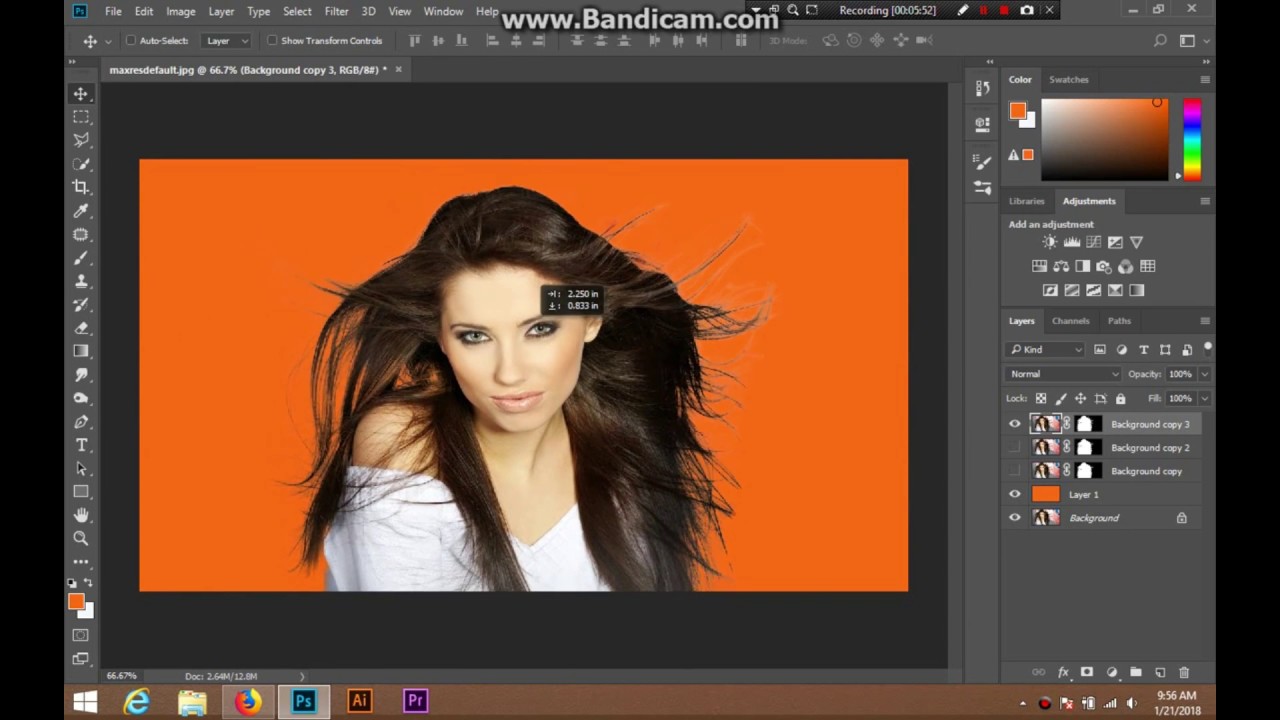Image resolution: width=1280 pixels, height=720 pixels.
Task: Open Adobe Illustrator from taskbar
Action: 359,701
